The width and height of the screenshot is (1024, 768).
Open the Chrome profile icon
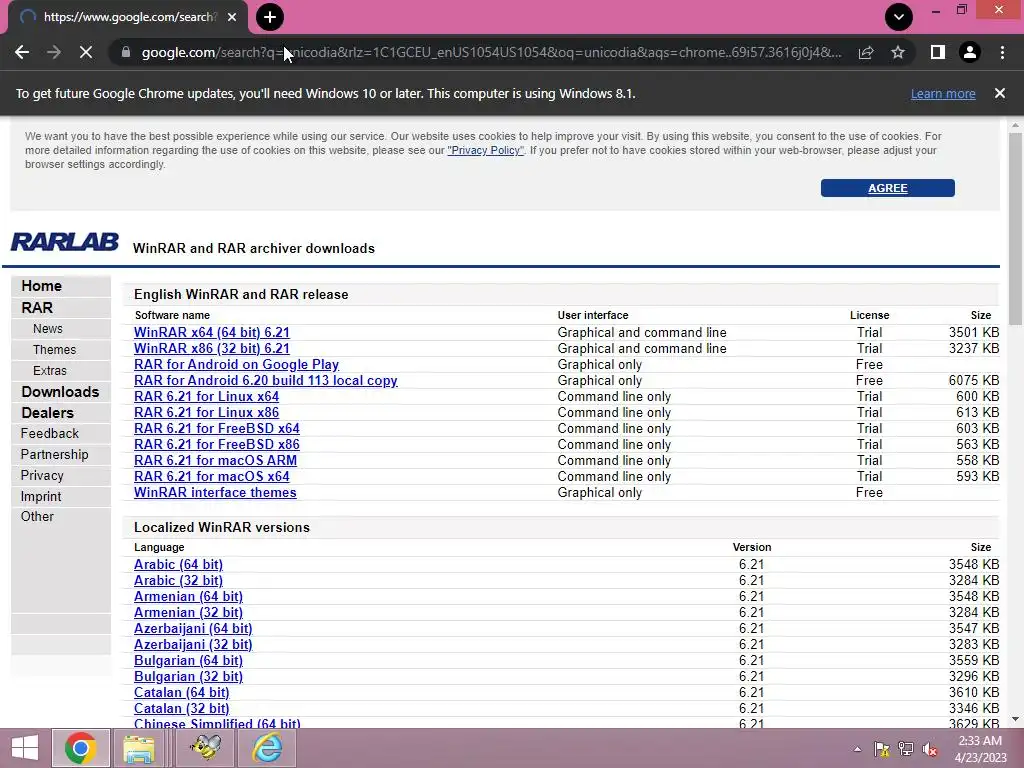pos(970,52)
